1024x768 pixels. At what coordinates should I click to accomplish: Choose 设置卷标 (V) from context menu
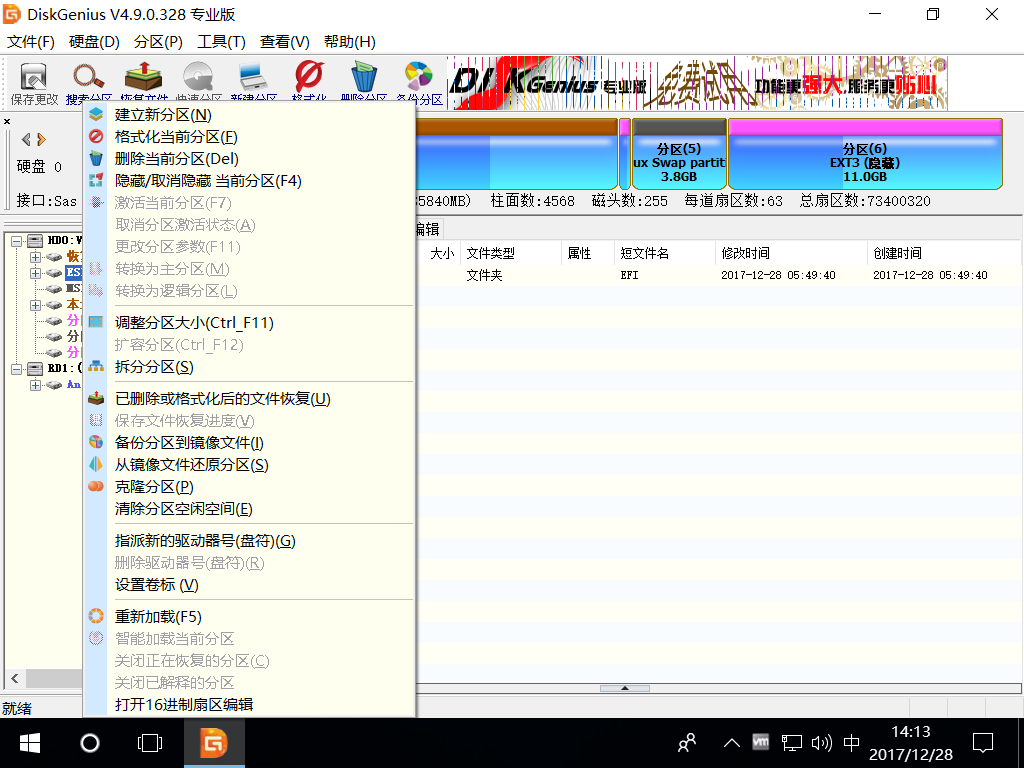coord(249,585)
